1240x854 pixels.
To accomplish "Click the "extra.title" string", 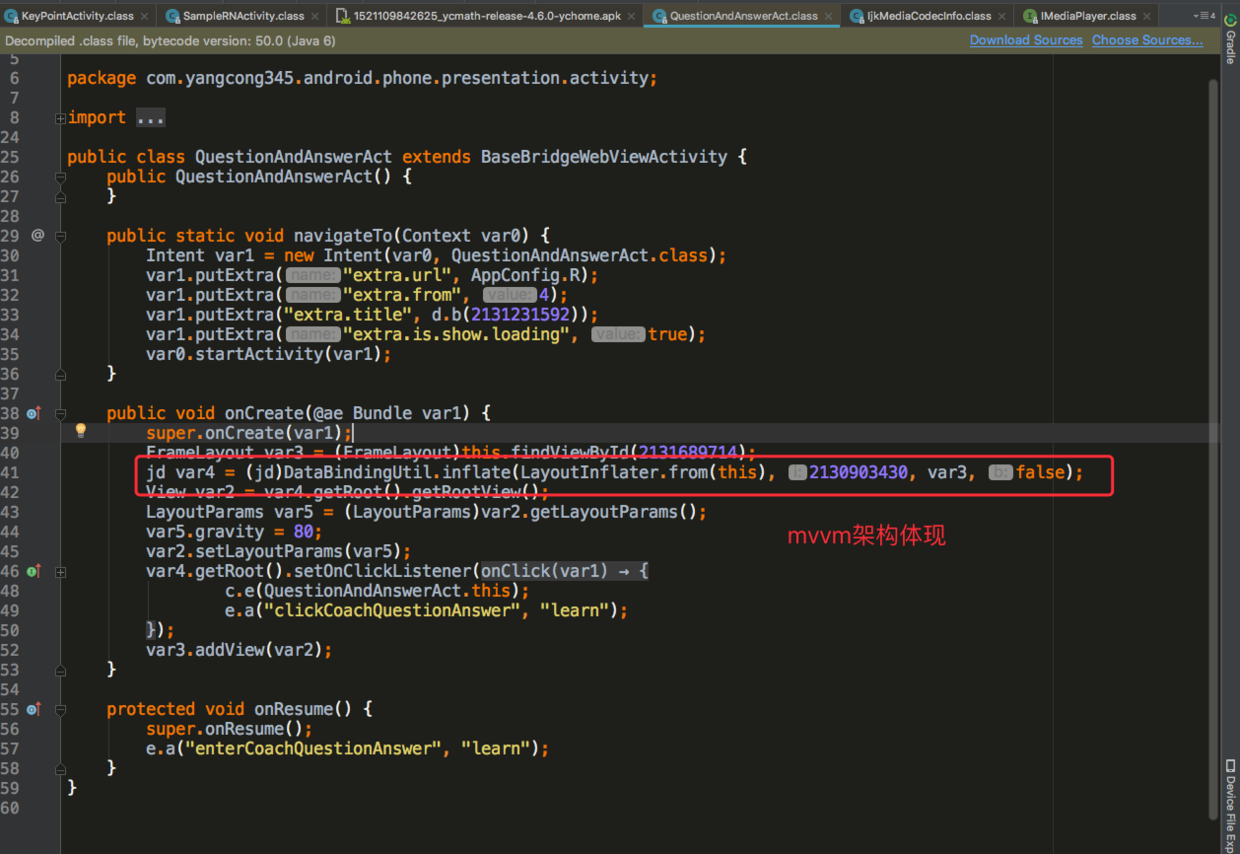I will 348,314.
